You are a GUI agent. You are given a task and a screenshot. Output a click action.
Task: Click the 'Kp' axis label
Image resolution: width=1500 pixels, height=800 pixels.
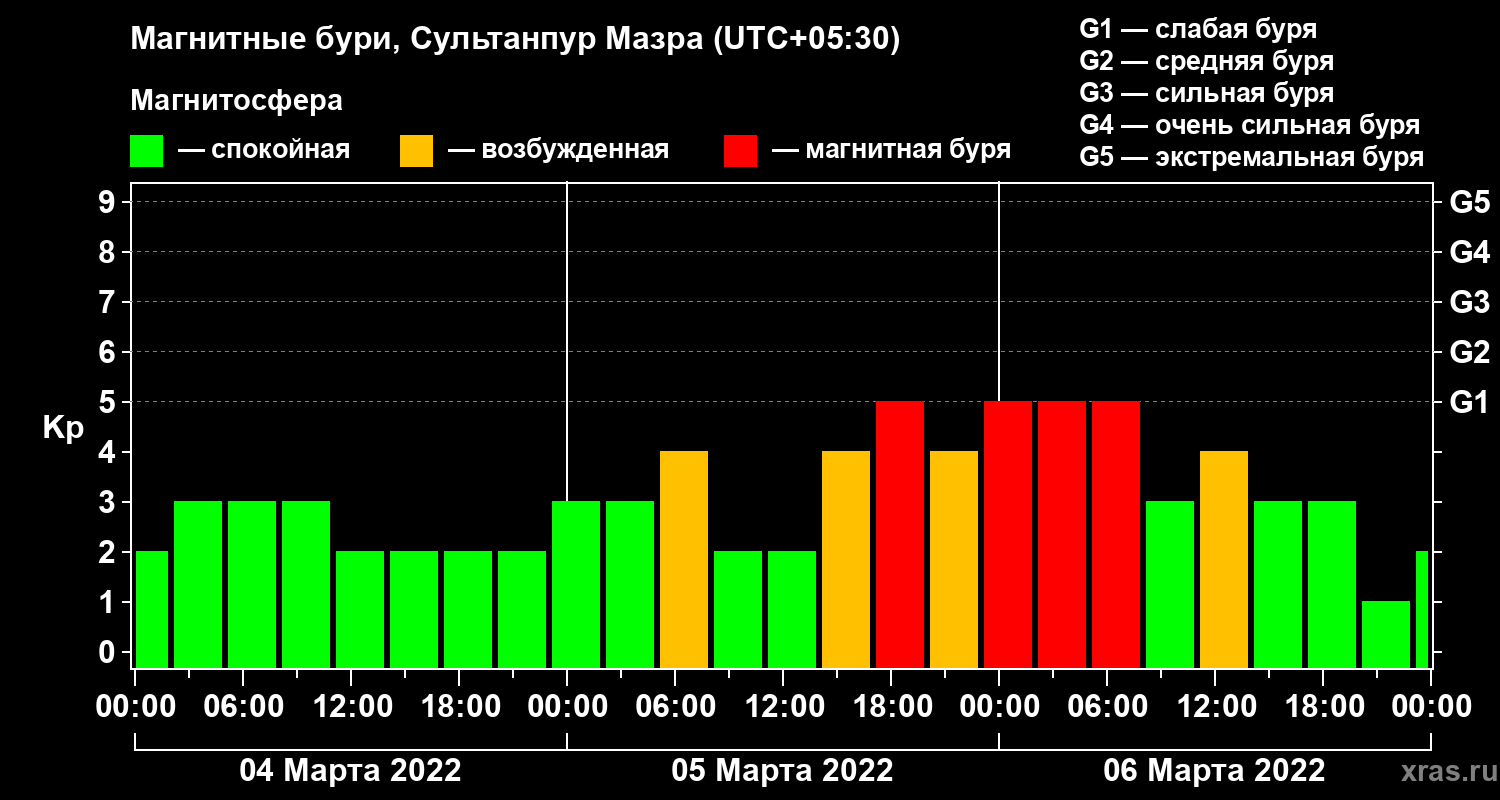pos(63,428)
